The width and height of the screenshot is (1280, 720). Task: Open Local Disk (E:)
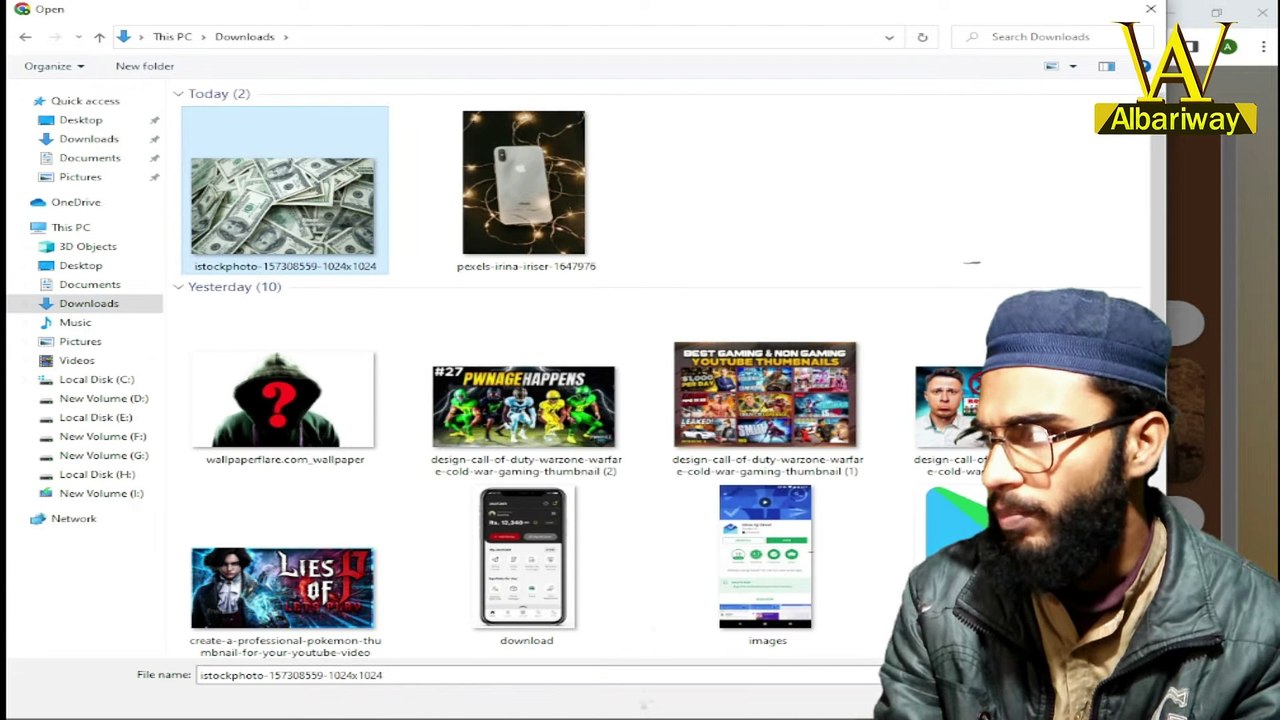pos(95,417)
